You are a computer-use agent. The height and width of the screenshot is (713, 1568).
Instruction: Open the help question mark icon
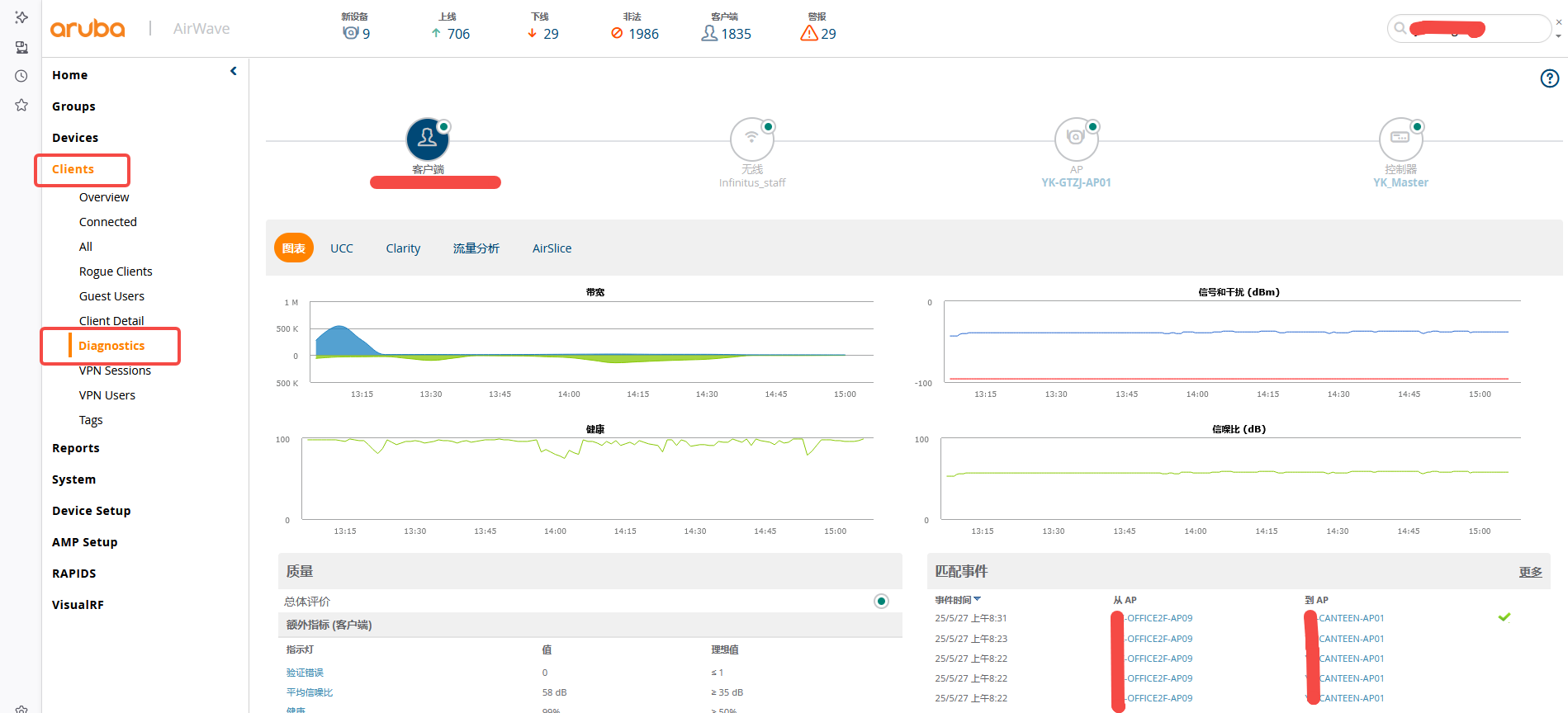pyautogui.click(x=1550, y=78)
